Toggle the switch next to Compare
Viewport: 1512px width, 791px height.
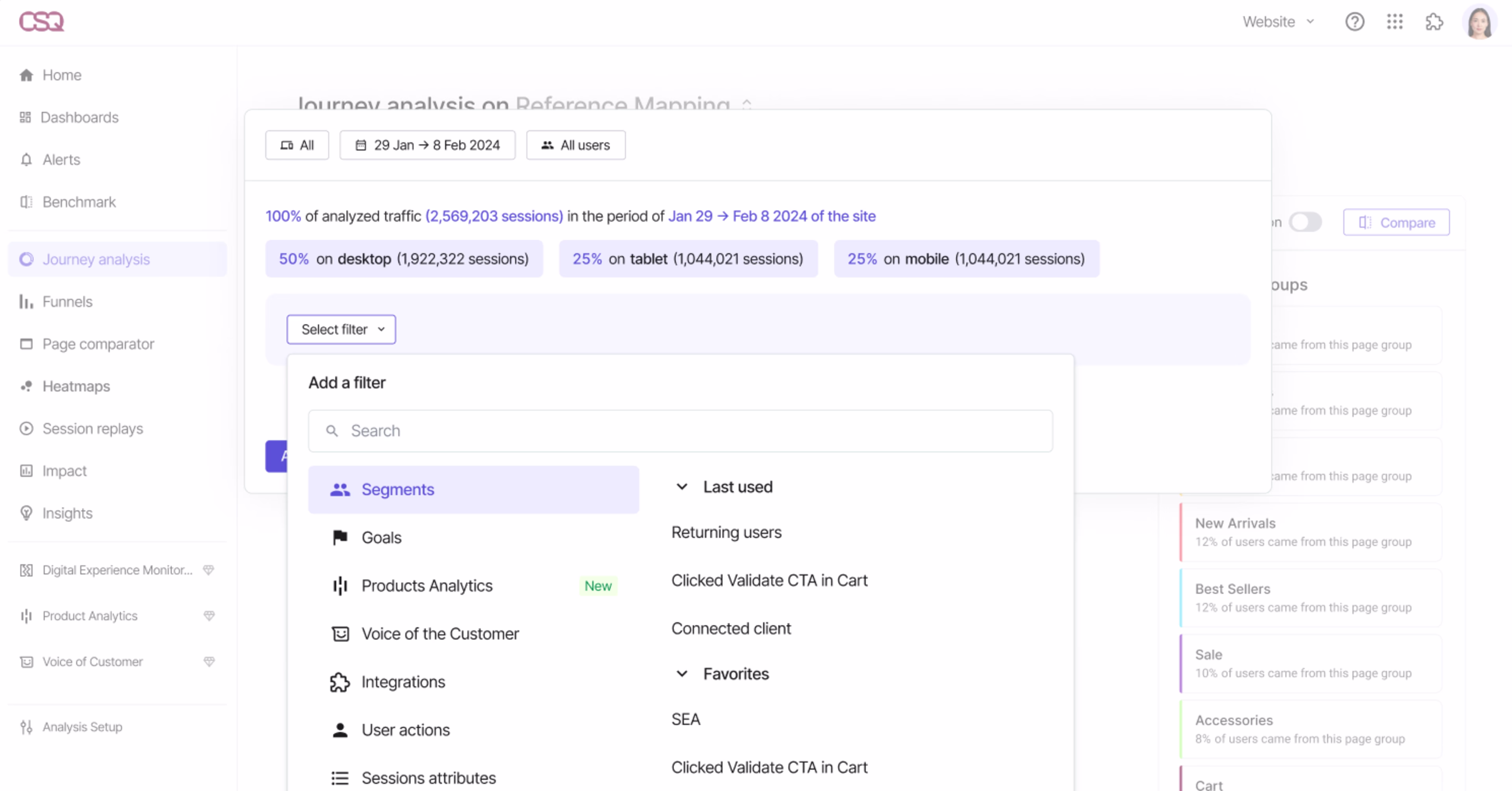point(1305,222)
